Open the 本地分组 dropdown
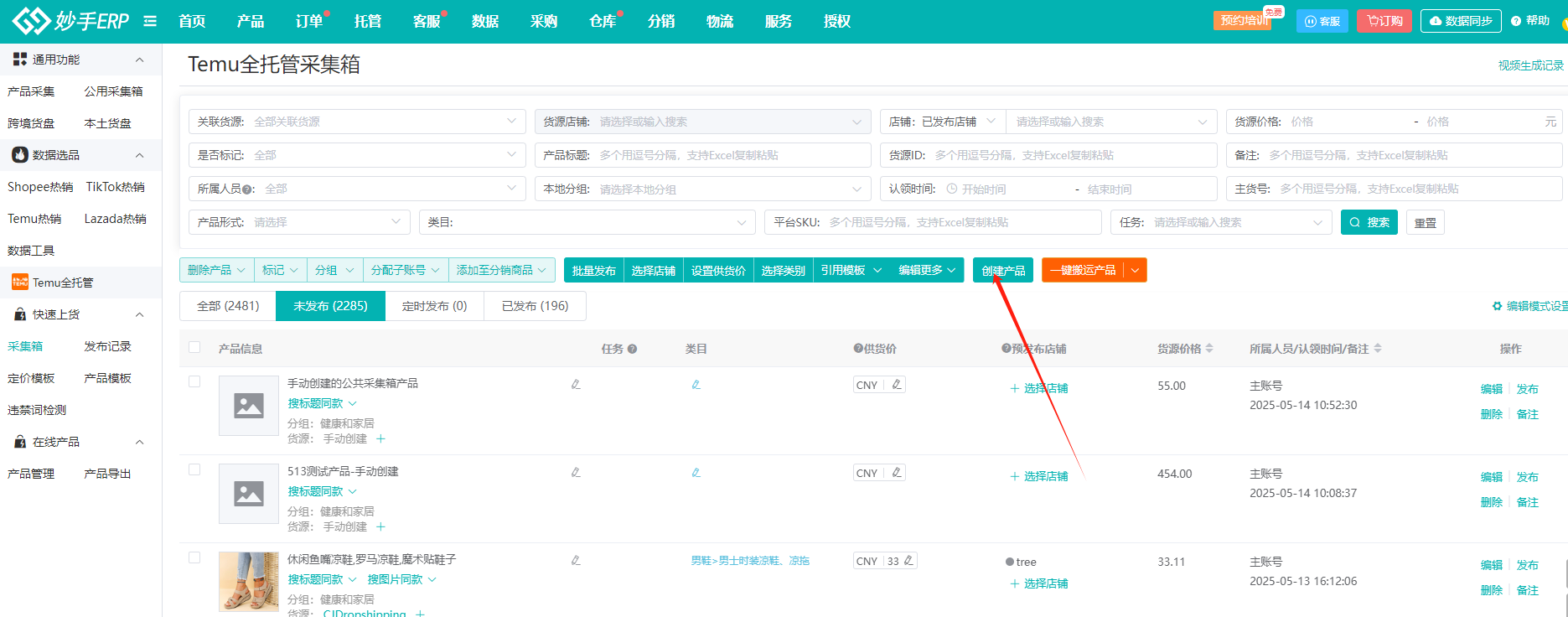The width and height of the screenshot is (1568, 617). coord(703,189)
